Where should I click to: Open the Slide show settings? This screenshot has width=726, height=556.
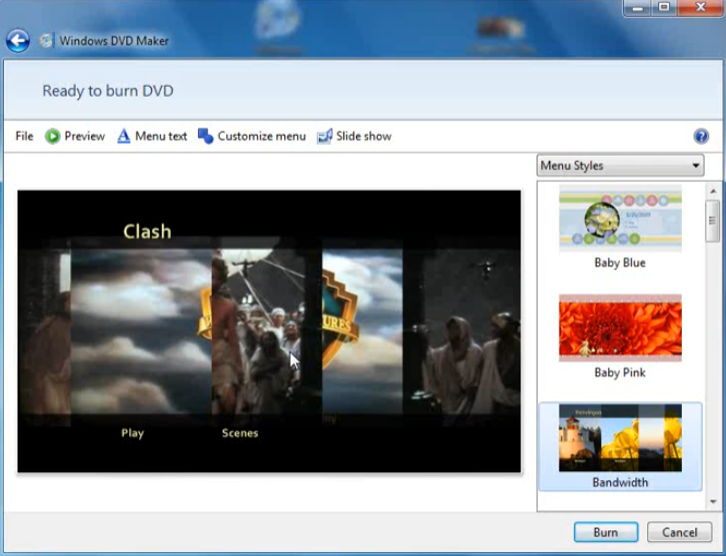tap(354, 136)
